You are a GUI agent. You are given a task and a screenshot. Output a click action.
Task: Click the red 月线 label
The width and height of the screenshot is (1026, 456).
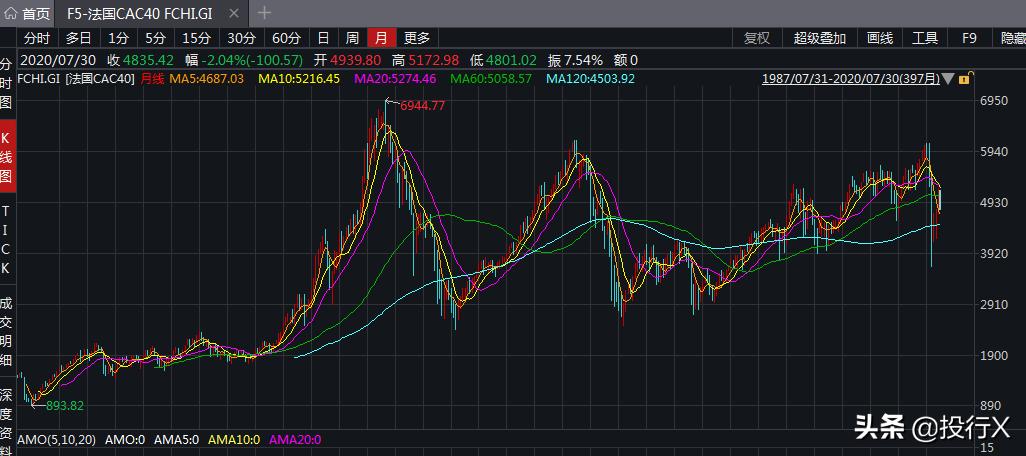point(152,79)
